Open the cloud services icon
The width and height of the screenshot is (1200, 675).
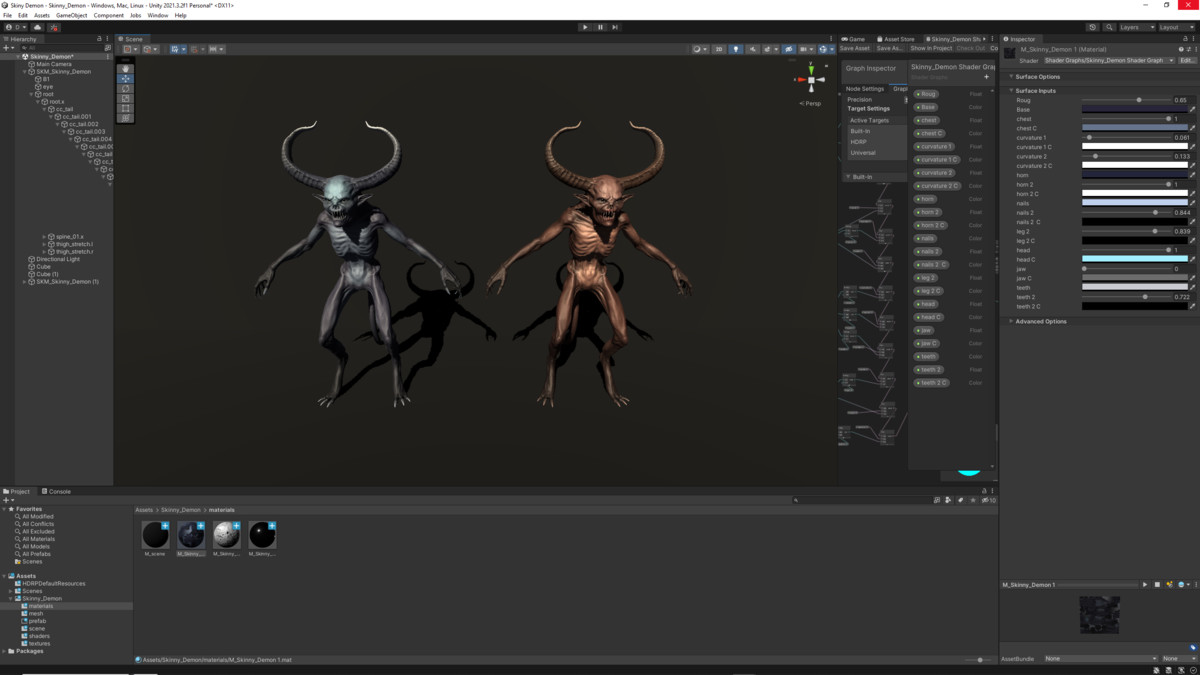(38, 27)
